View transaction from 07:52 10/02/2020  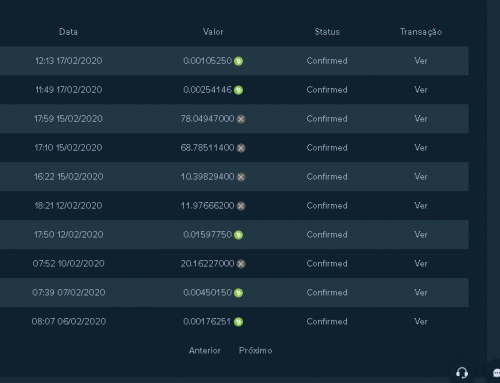(421, 264)
